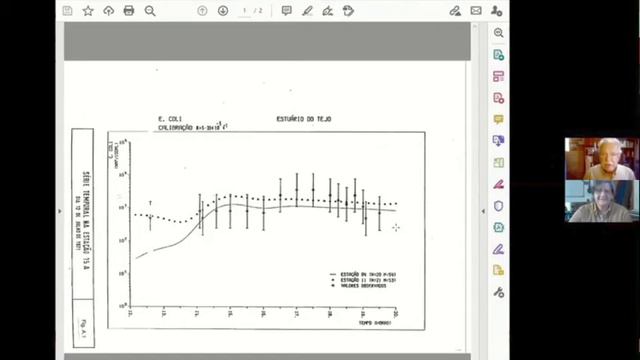
Task: Click the Save file icon in Acrobat toolbar
Action: tap(68, 11)
